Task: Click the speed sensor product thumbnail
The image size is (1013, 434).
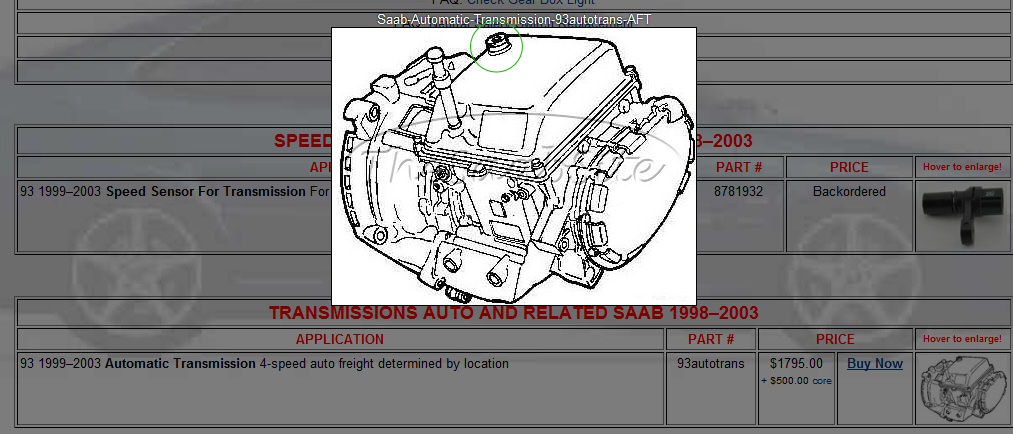Action: coord(963,216)
